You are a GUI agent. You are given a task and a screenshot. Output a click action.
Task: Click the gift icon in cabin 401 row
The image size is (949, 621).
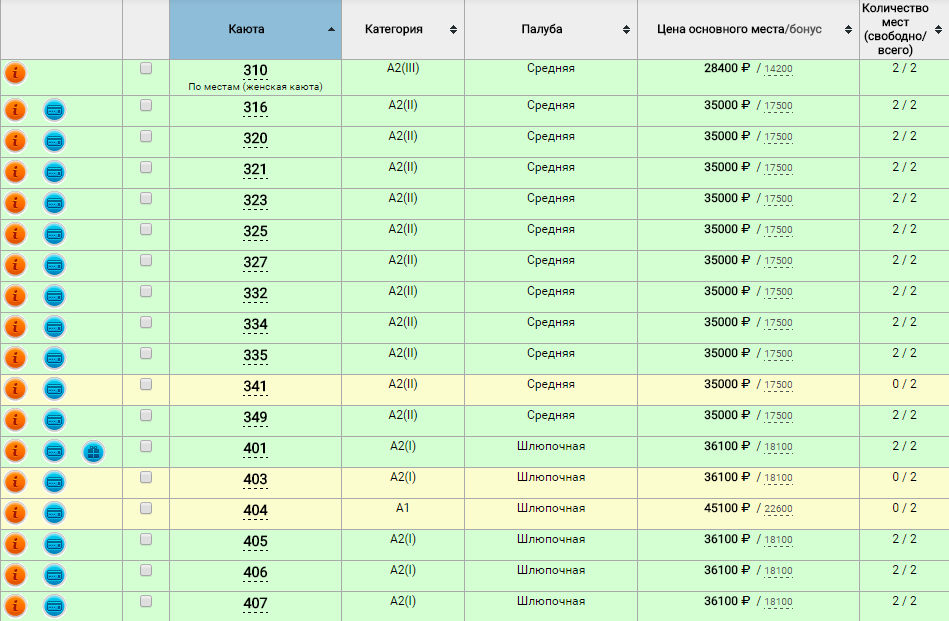click(x=93, y=452)
